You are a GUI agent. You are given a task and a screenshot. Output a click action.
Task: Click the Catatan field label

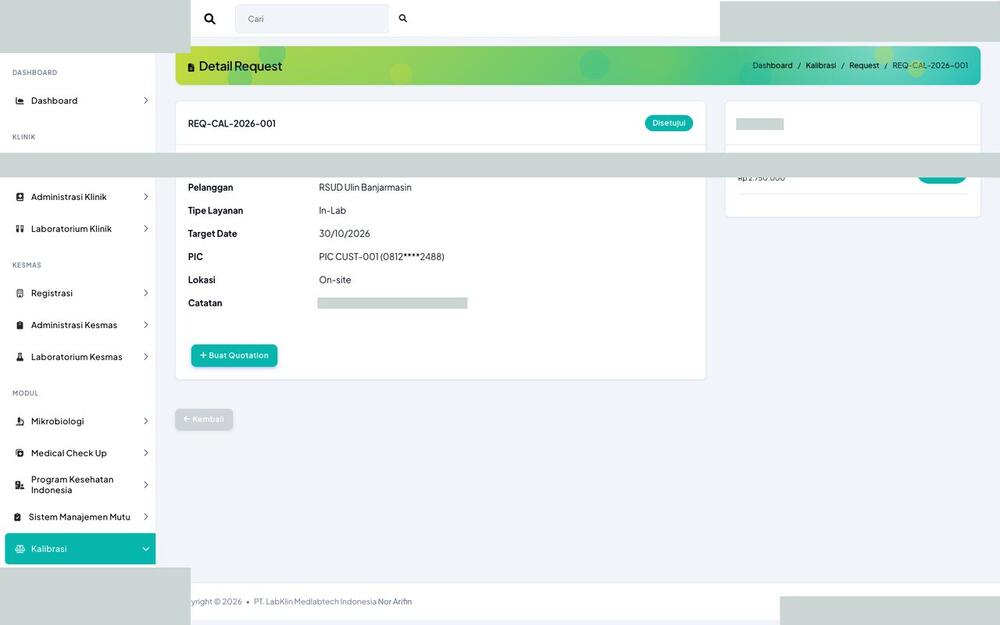click(x=205, y=303)
